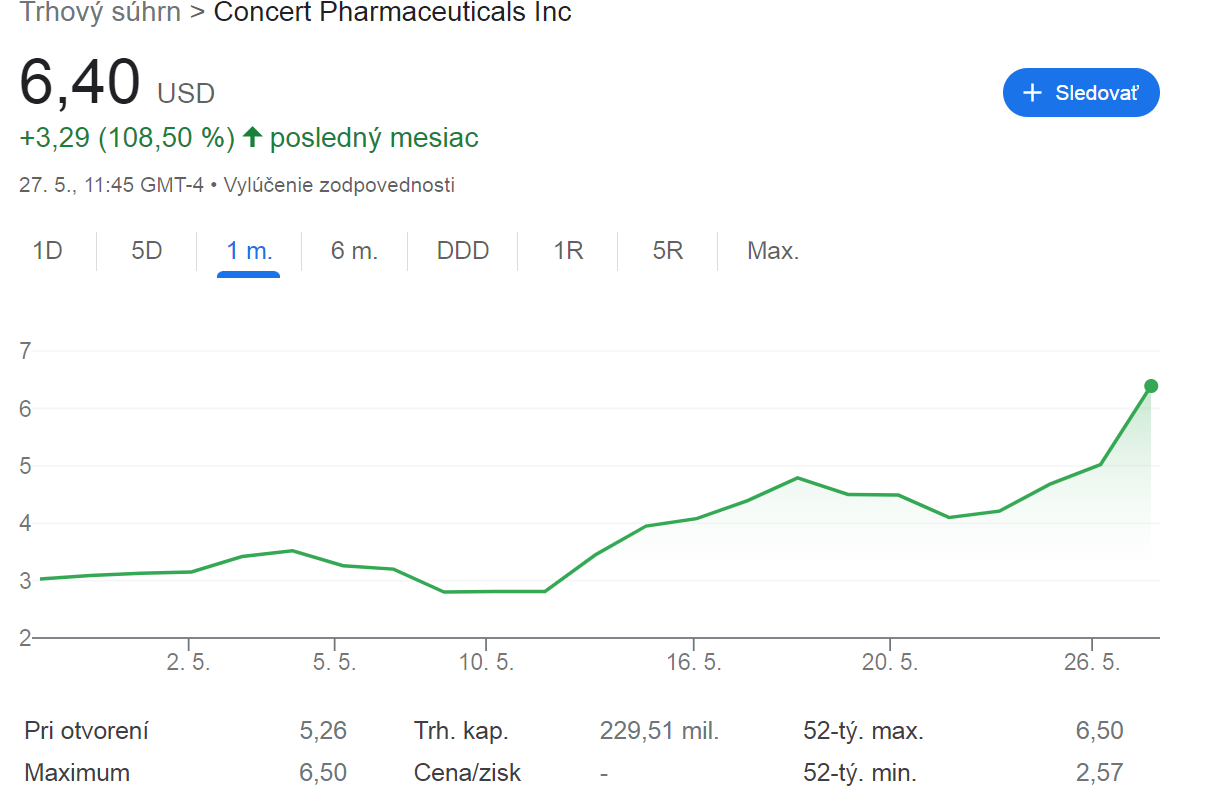Switch to the DDD range tab
Viewport: 1219px width, 800px height.
[463, 250]
